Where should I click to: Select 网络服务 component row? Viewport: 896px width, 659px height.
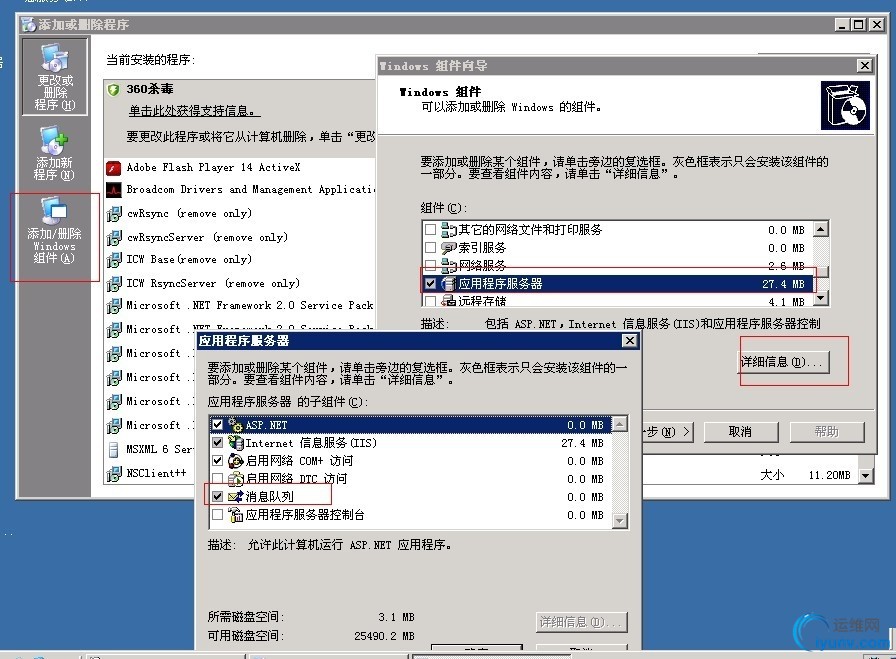click(x=618, y=266)
